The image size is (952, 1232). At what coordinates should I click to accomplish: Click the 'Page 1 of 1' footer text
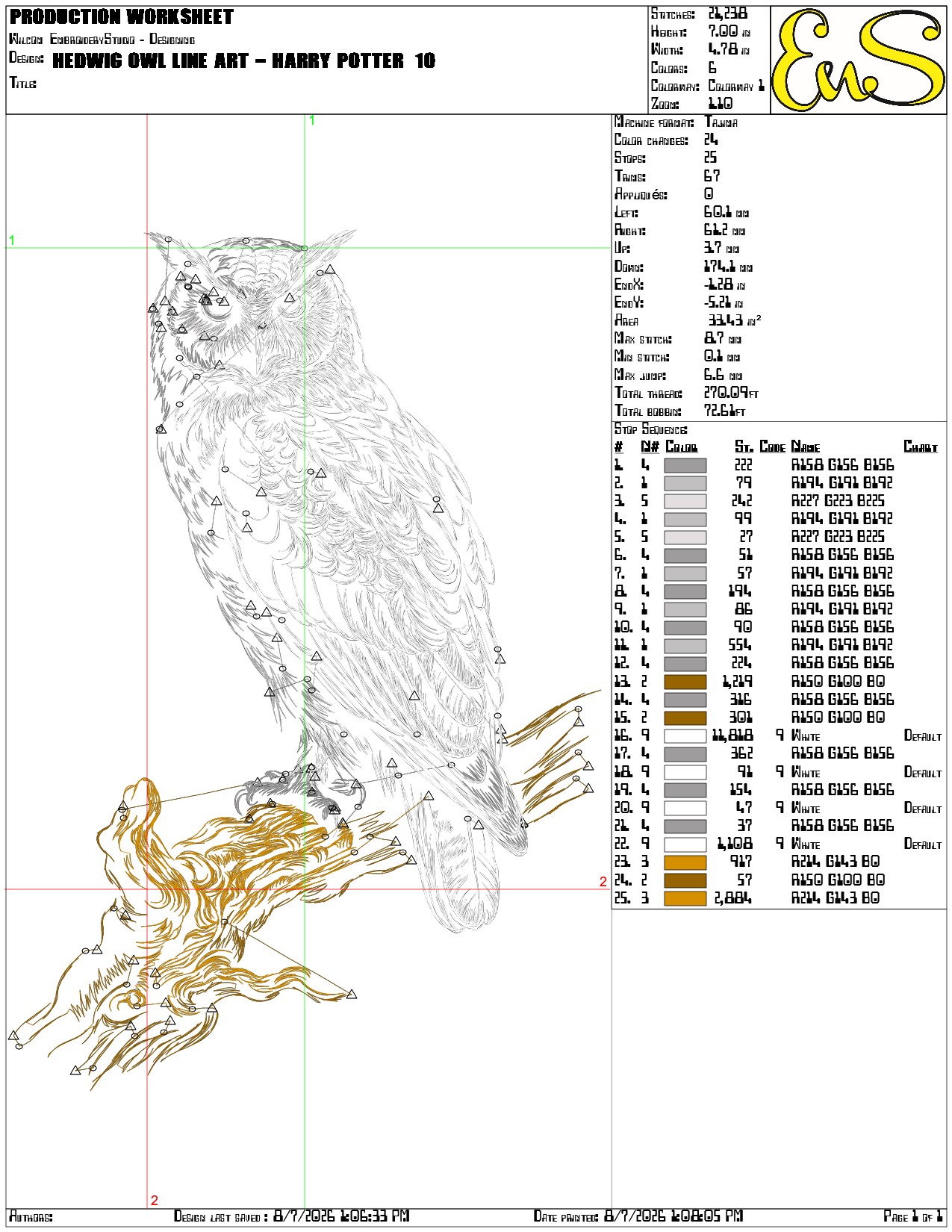pyautogui.click(x=913, y=1217)
